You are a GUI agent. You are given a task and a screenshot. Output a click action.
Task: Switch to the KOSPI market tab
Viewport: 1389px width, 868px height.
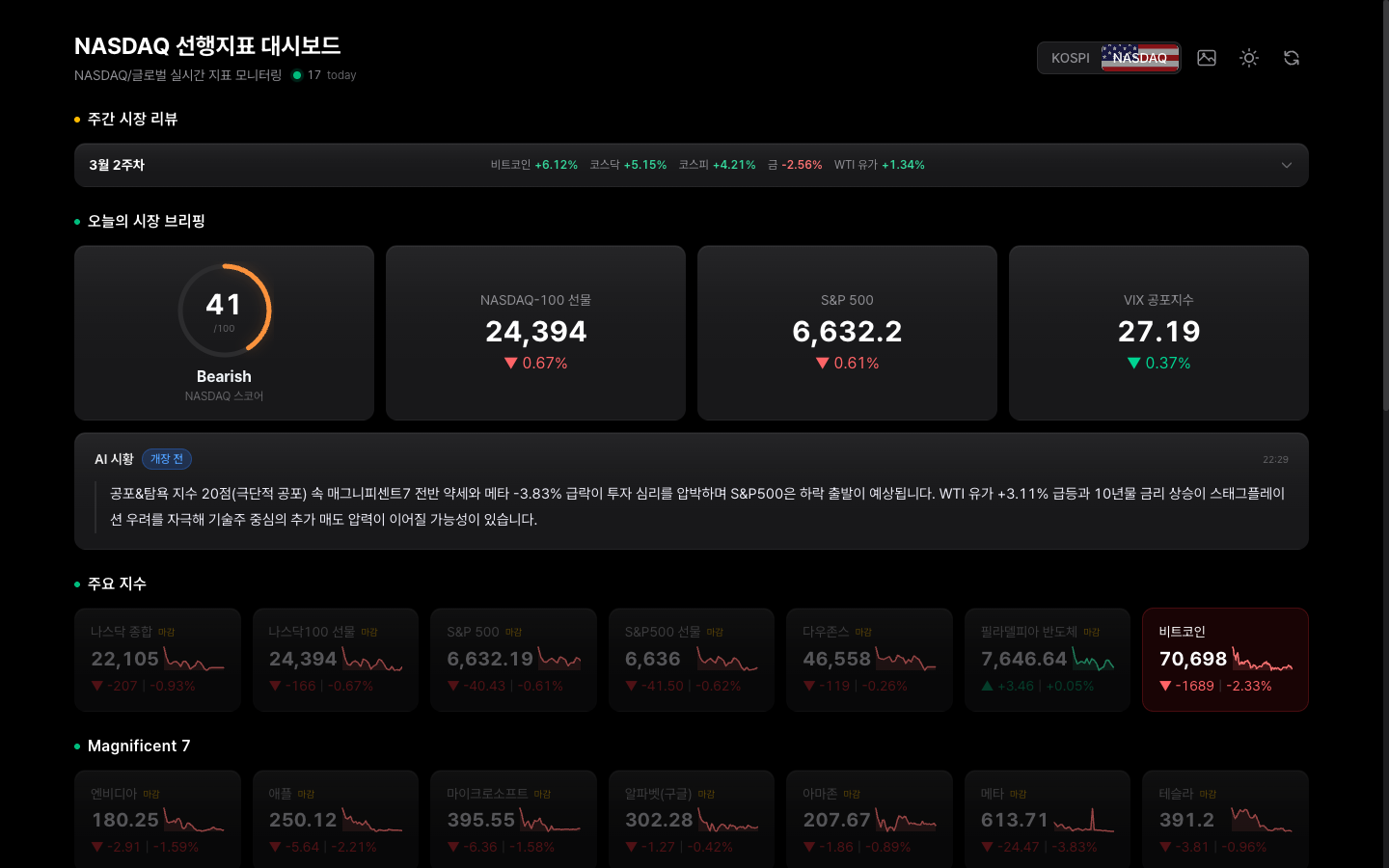[1070, 58]
